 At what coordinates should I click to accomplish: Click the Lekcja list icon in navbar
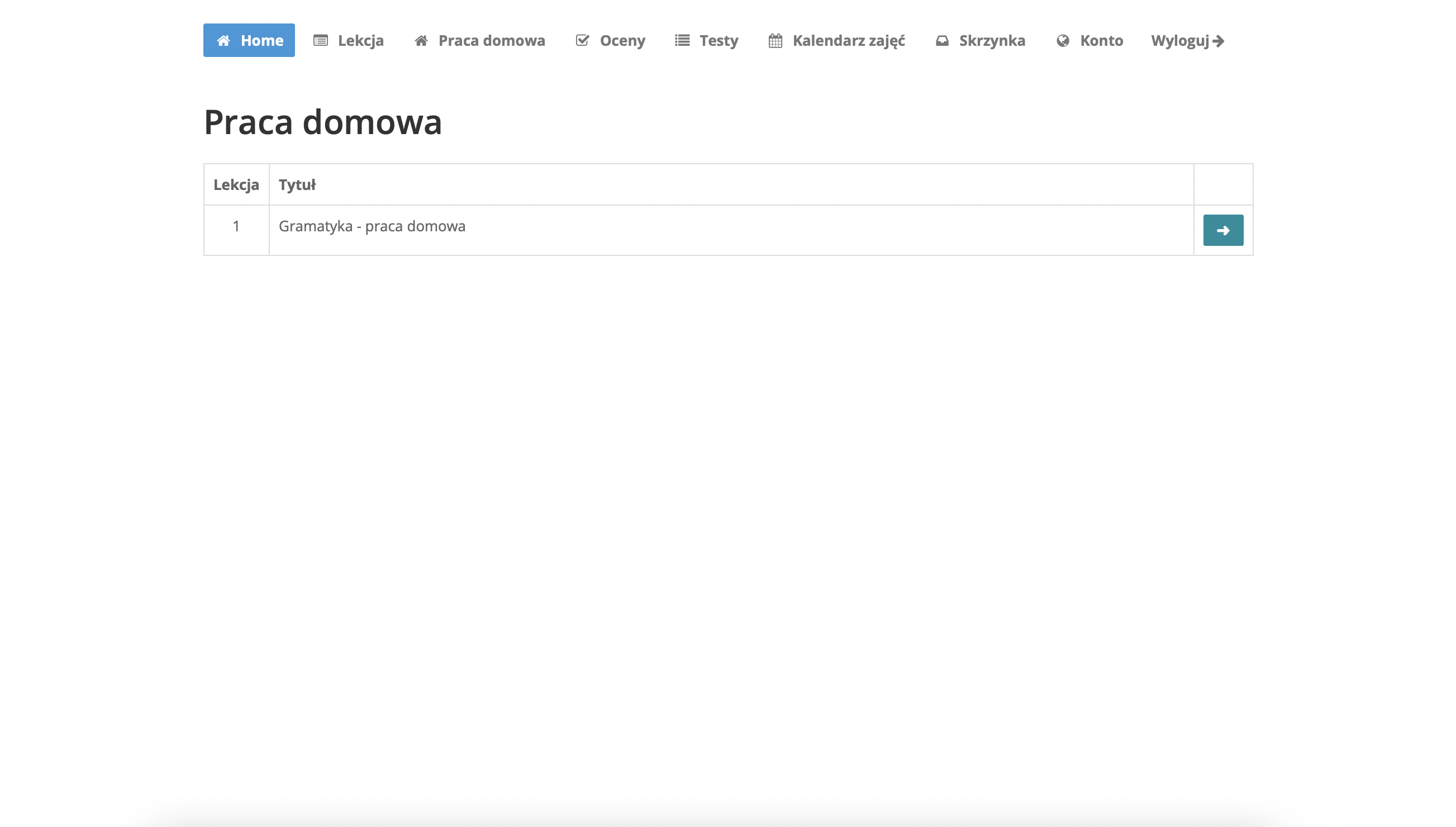coord(320,40)
